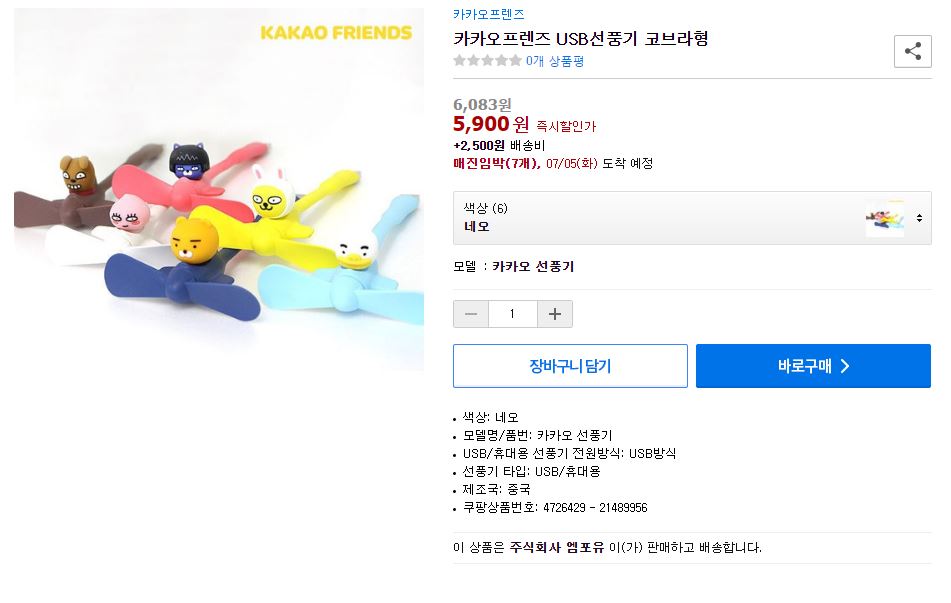
Task: Decrease quantity with the minus button
Action: pos(471,314)
